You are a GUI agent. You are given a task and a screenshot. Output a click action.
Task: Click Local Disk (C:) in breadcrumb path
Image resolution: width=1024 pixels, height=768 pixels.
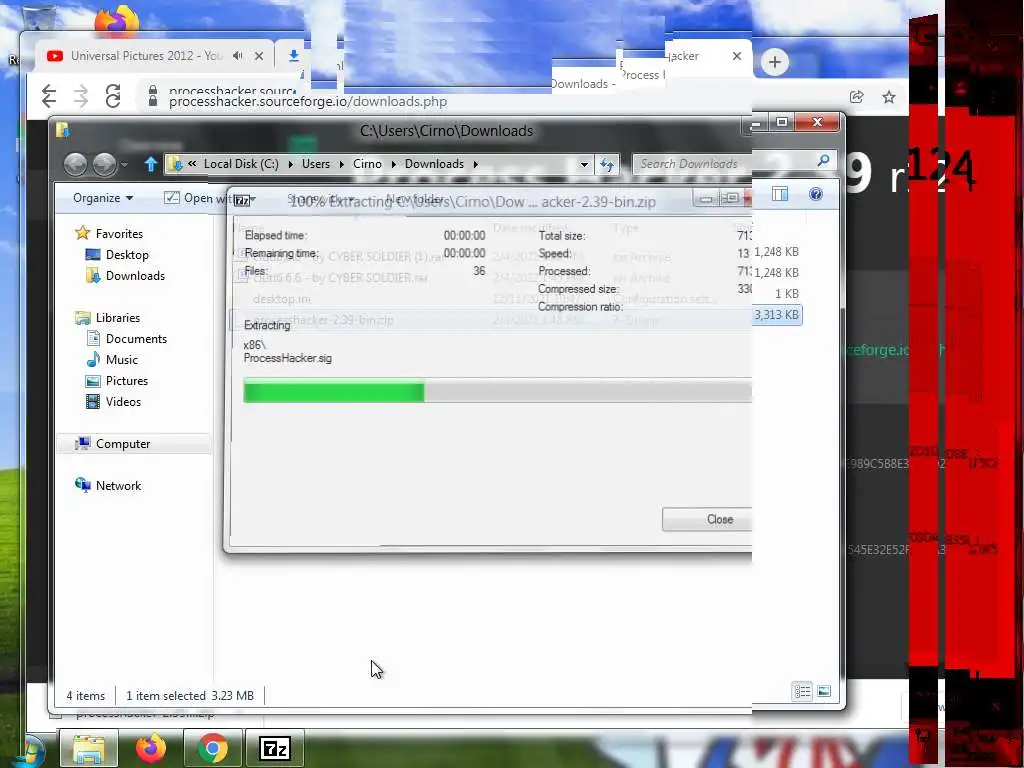(x=241, y=164)
